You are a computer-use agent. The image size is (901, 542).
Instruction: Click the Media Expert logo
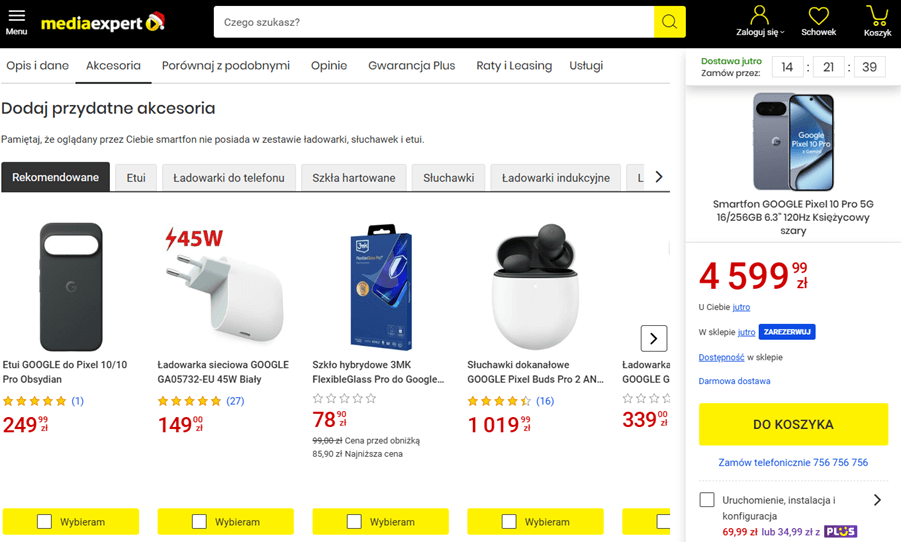(x=102, y=22)
